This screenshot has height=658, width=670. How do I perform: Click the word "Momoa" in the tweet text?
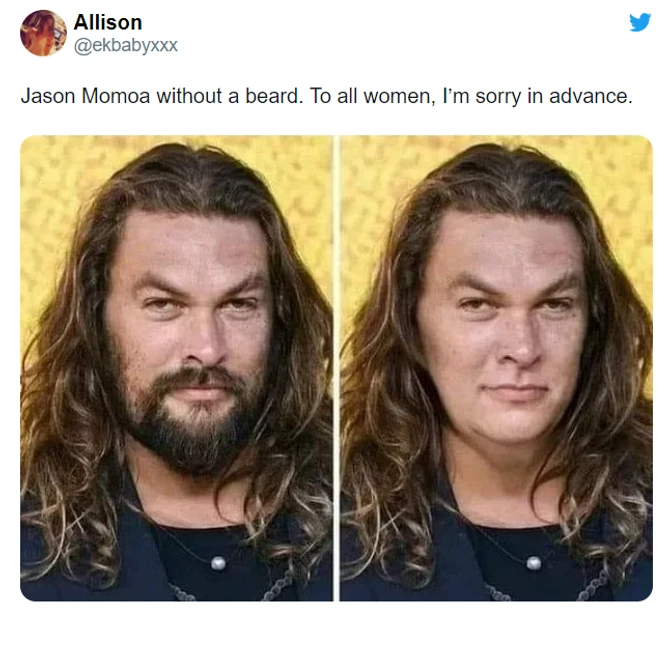pos(115,96)
